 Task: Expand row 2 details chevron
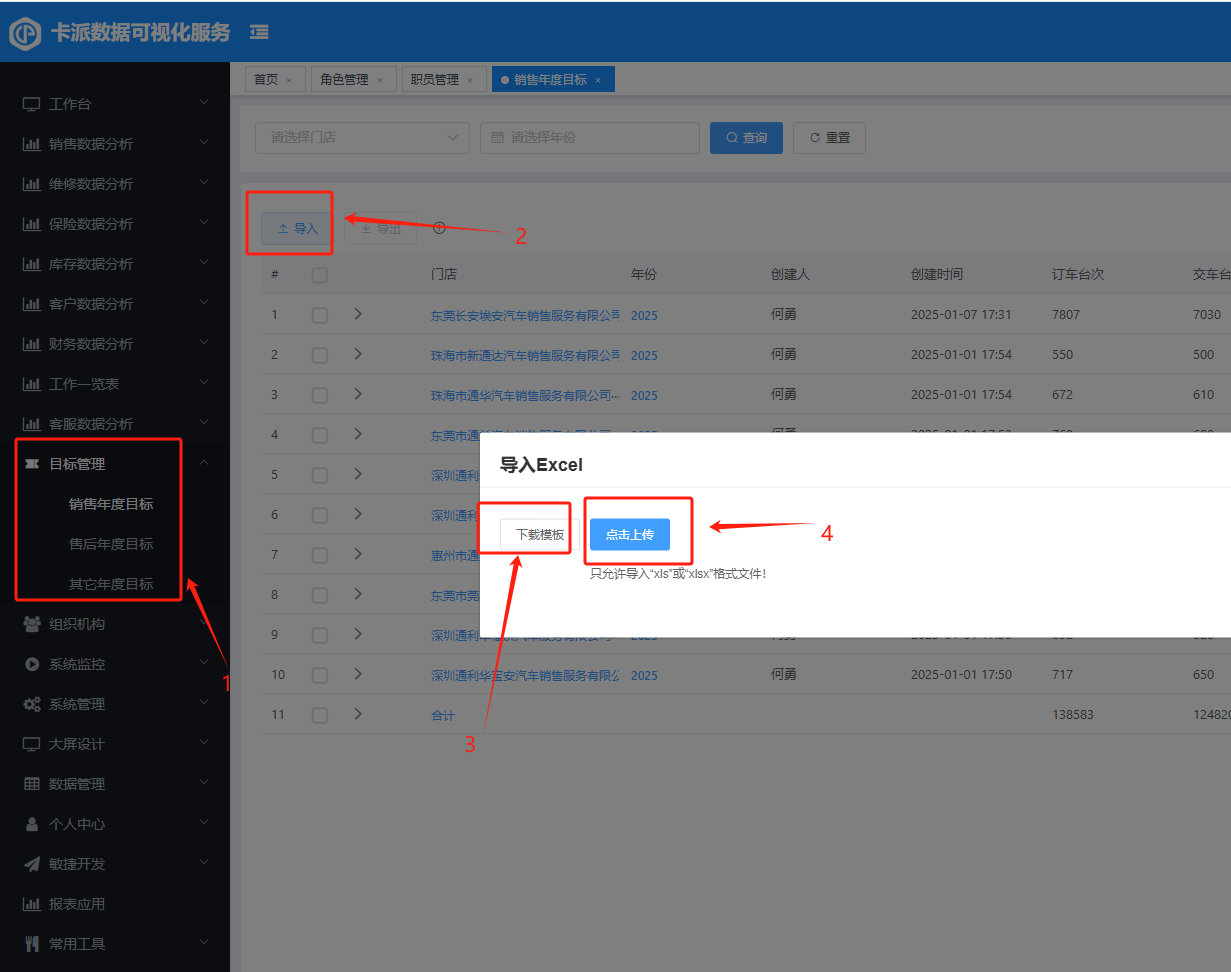[x=358, y=354]
